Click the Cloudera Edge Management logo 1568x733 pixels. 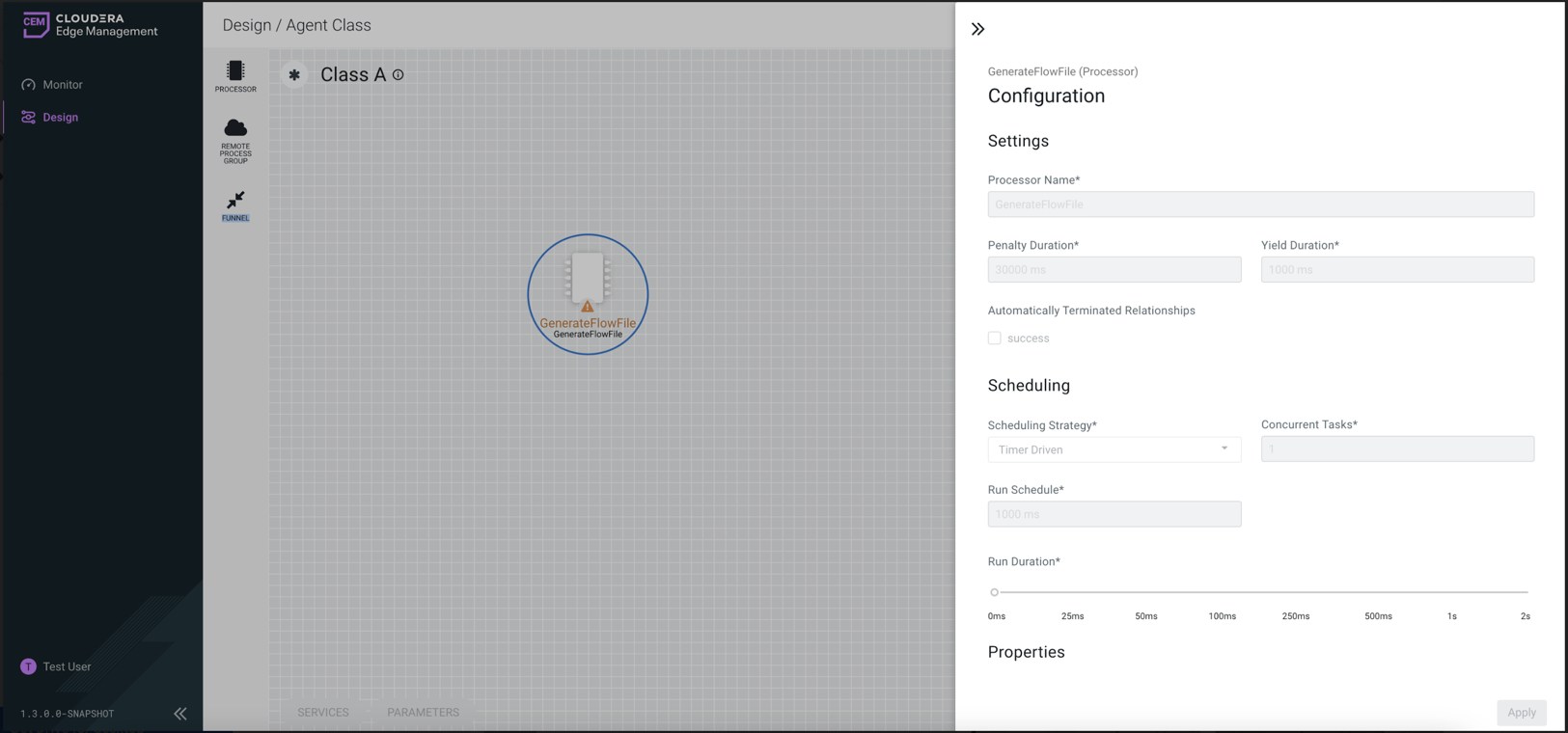pyautogui.click(x=90, y=25)
